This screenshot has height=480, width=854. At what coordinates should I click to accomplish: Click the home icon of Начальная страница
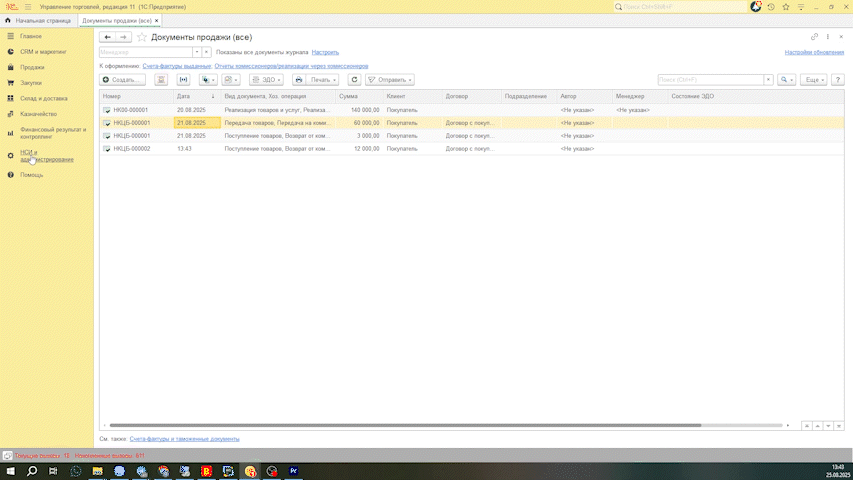(8, 20)
